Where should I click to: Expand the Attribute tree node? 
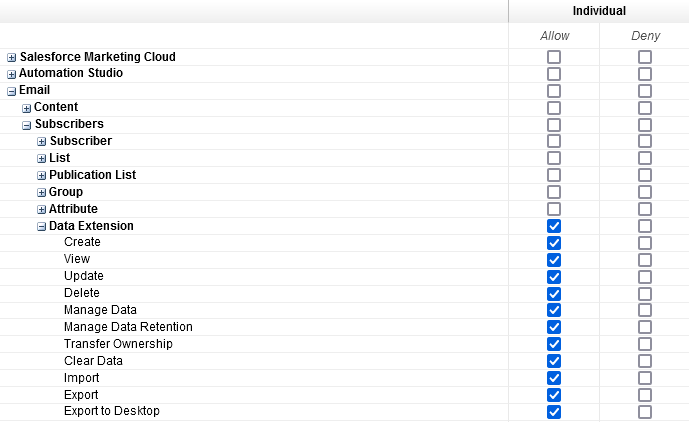click(x=41, y=210)
